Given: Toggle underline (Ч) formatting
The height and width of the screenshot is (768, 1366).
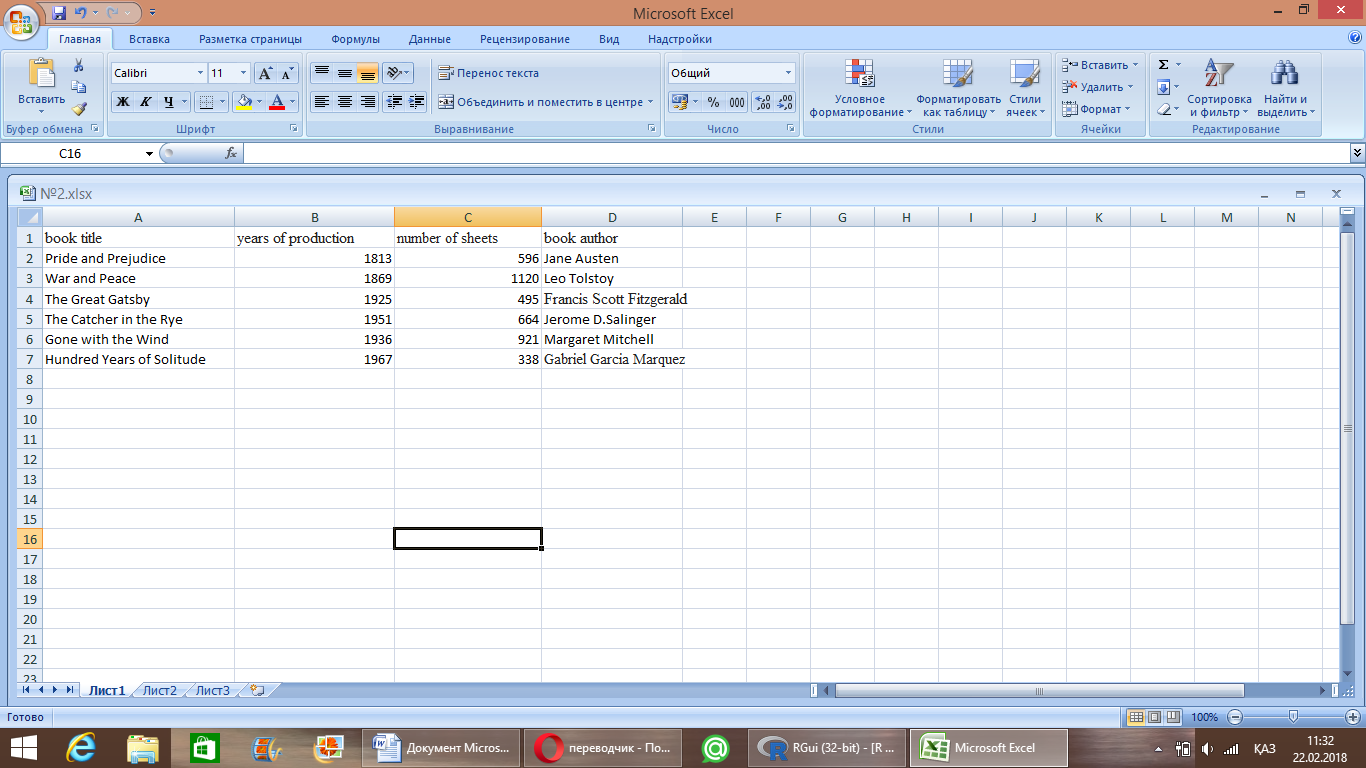Looking at the screenshot, I should pyautogui.click(x=169, y=101).
